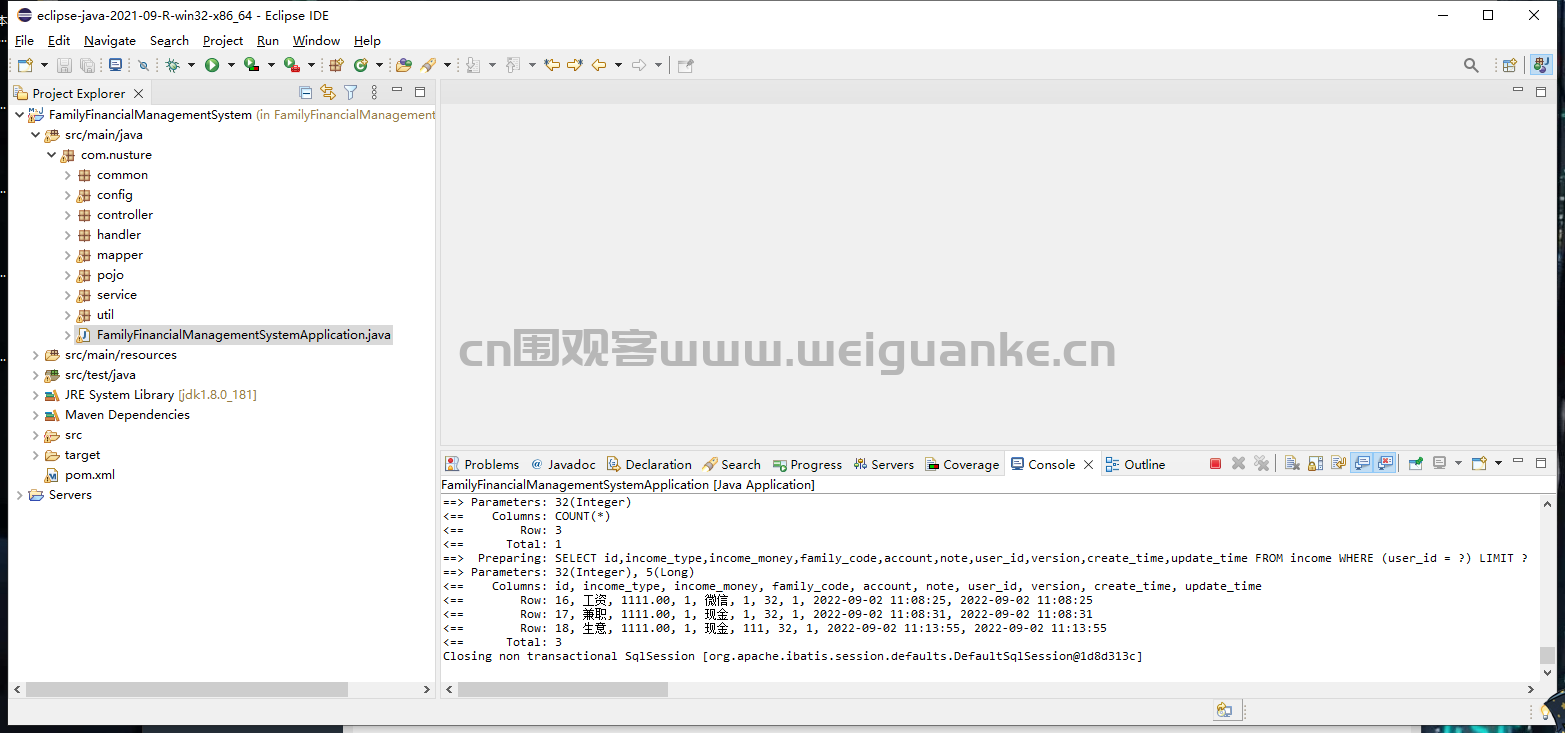The height and width of the screenshot is (733, 1565).
Task: Click the toolbar search magnifier icon
Action: pyautogui.click(x=1471, y=65)
